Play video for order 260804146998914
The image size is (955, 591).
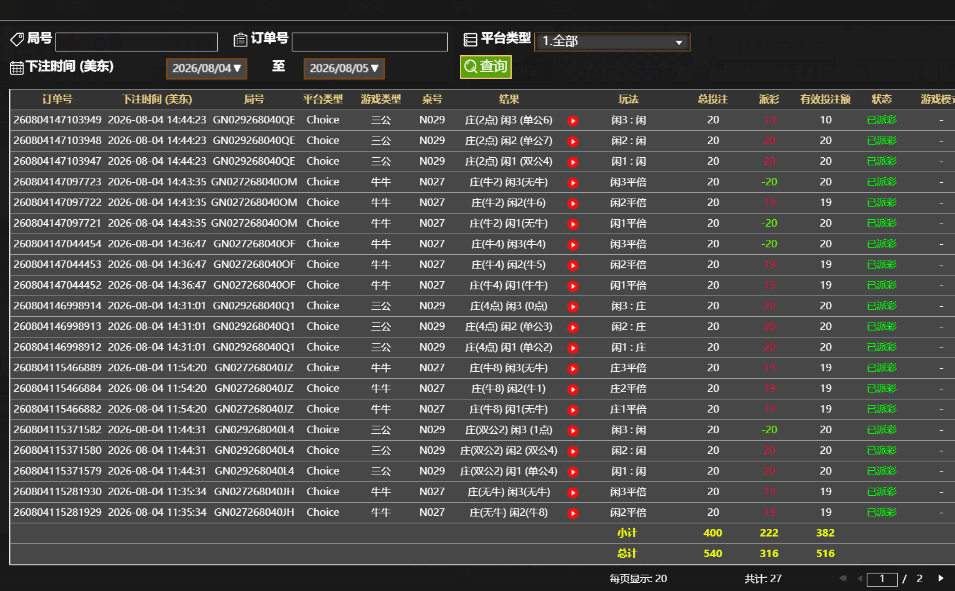point(573,306)
